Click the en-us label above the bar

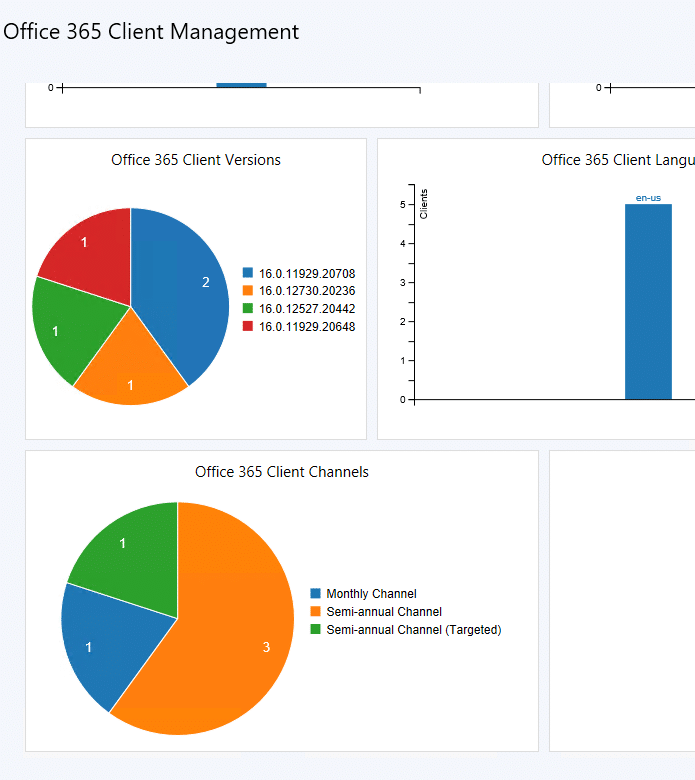[x=648, y=198]
